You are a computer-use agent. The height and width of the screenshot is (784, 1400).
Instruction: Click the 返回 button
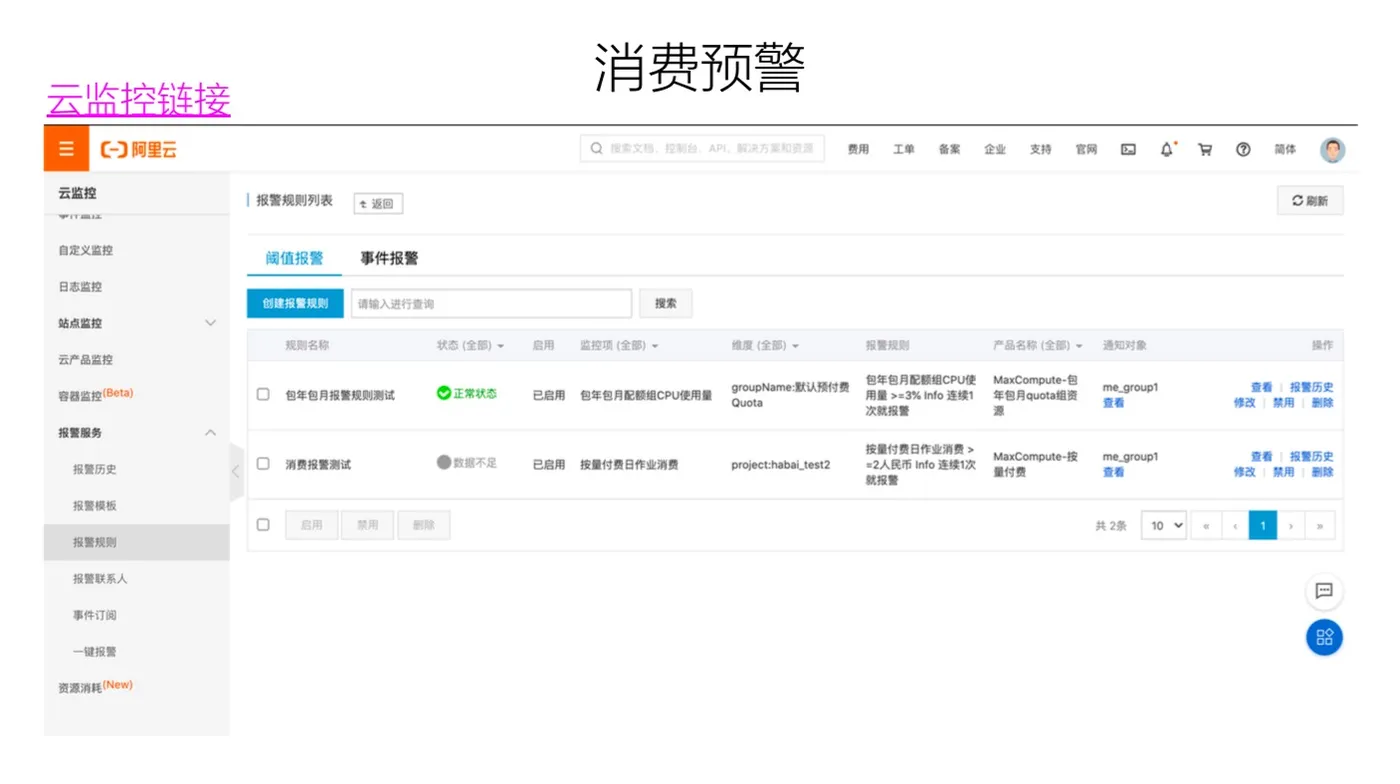pyautogui.click(x=377, y=204)
